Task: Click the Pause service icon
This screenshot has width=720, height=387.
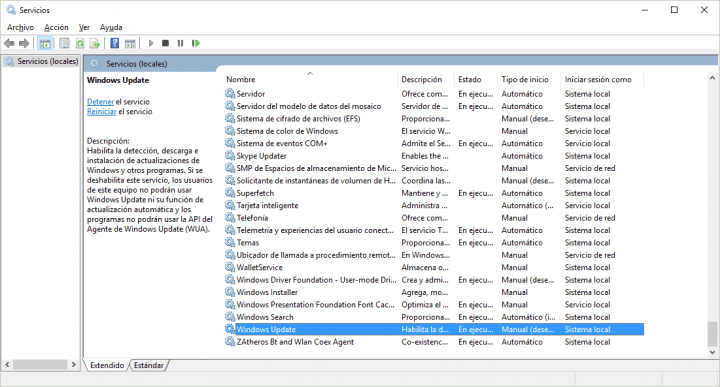Action: click(180, 43)
